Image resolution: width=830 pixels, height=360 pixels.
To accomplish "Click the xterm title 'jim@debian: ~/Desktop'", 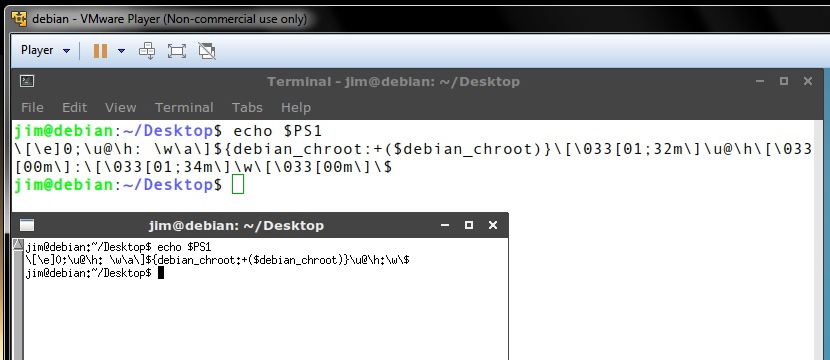I will click(236, 226).
